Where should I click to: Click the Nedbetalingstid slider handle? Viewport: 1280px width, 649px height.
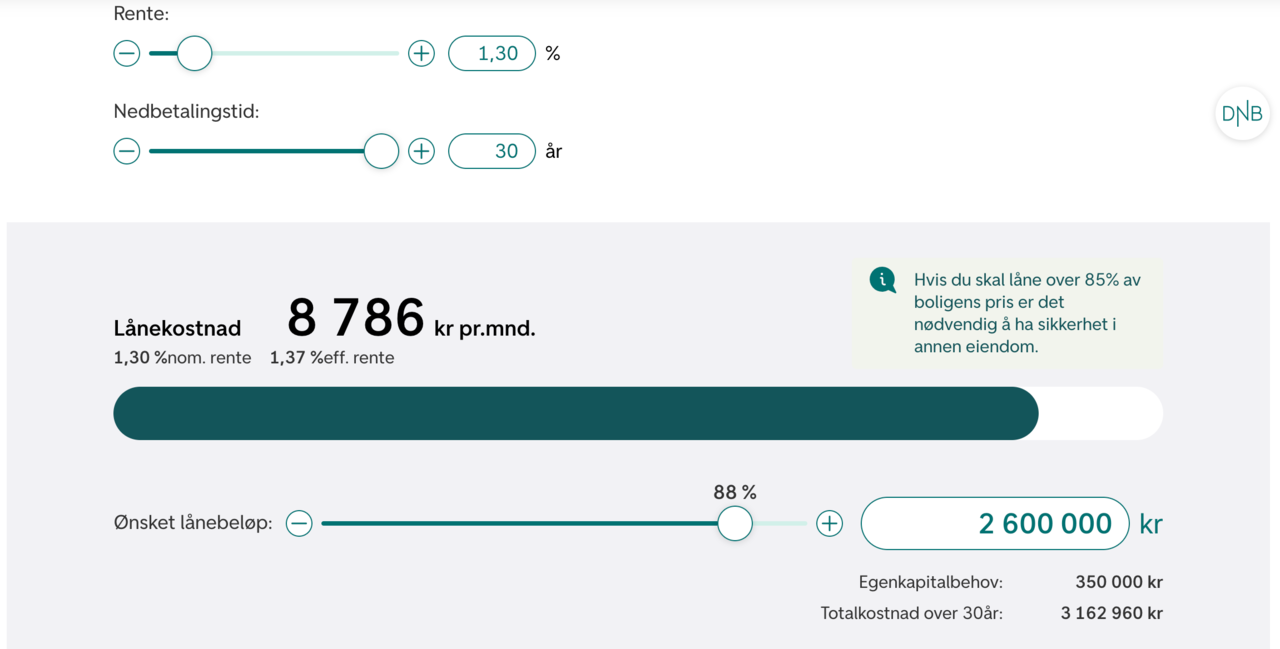381,151
